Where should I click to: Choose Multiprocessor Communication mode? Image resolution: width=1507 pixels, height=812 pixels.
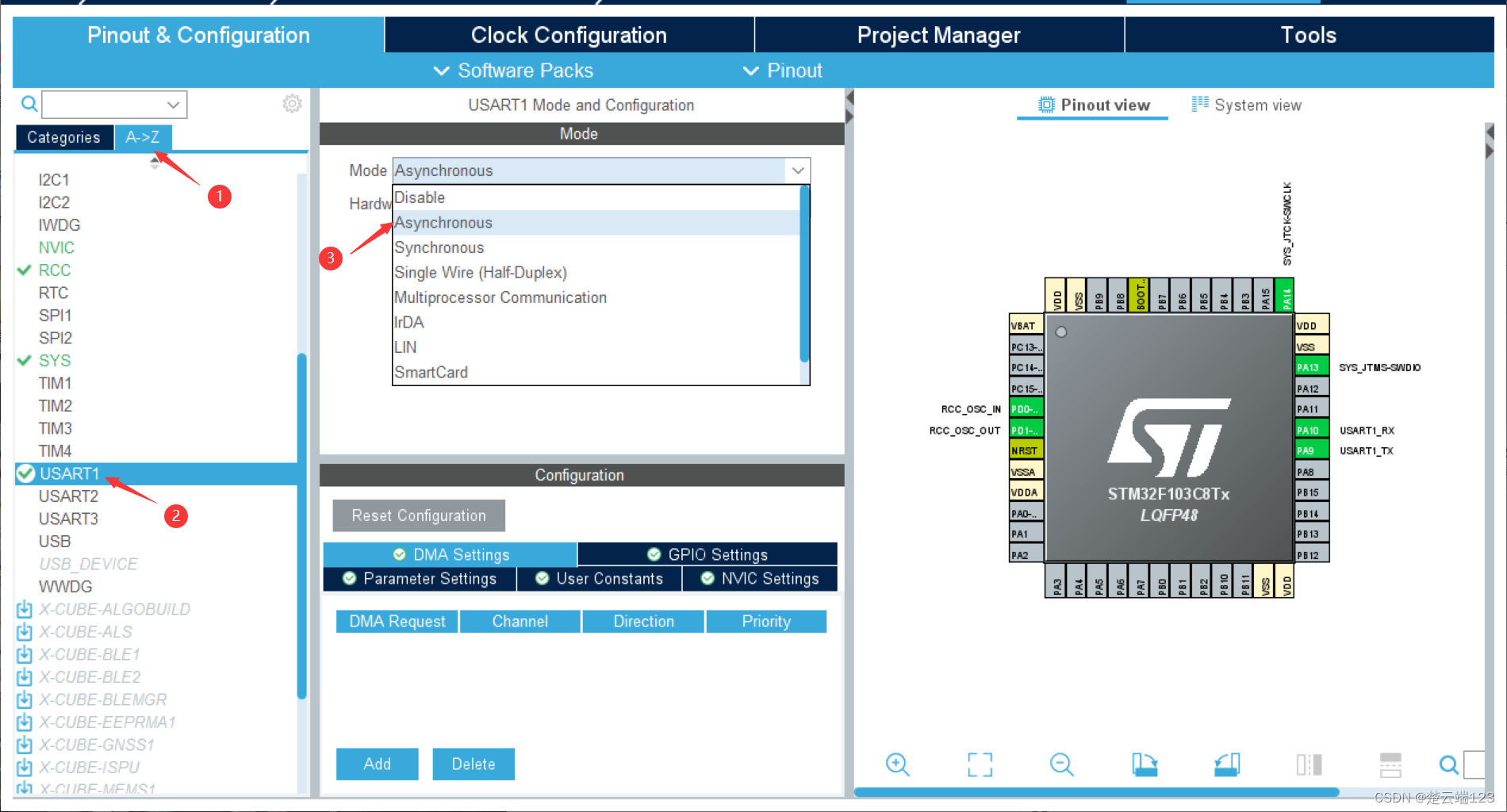(x=596, y=297)
